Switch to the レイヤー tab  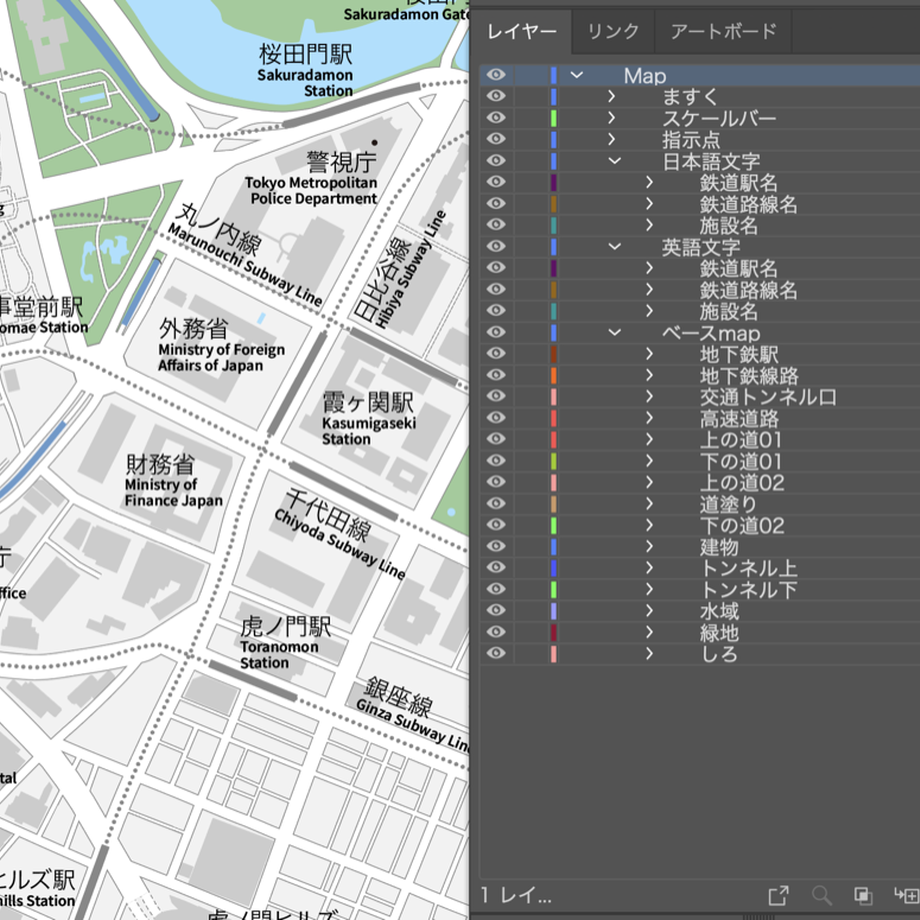pyautogui.click(x=522, y=31)
